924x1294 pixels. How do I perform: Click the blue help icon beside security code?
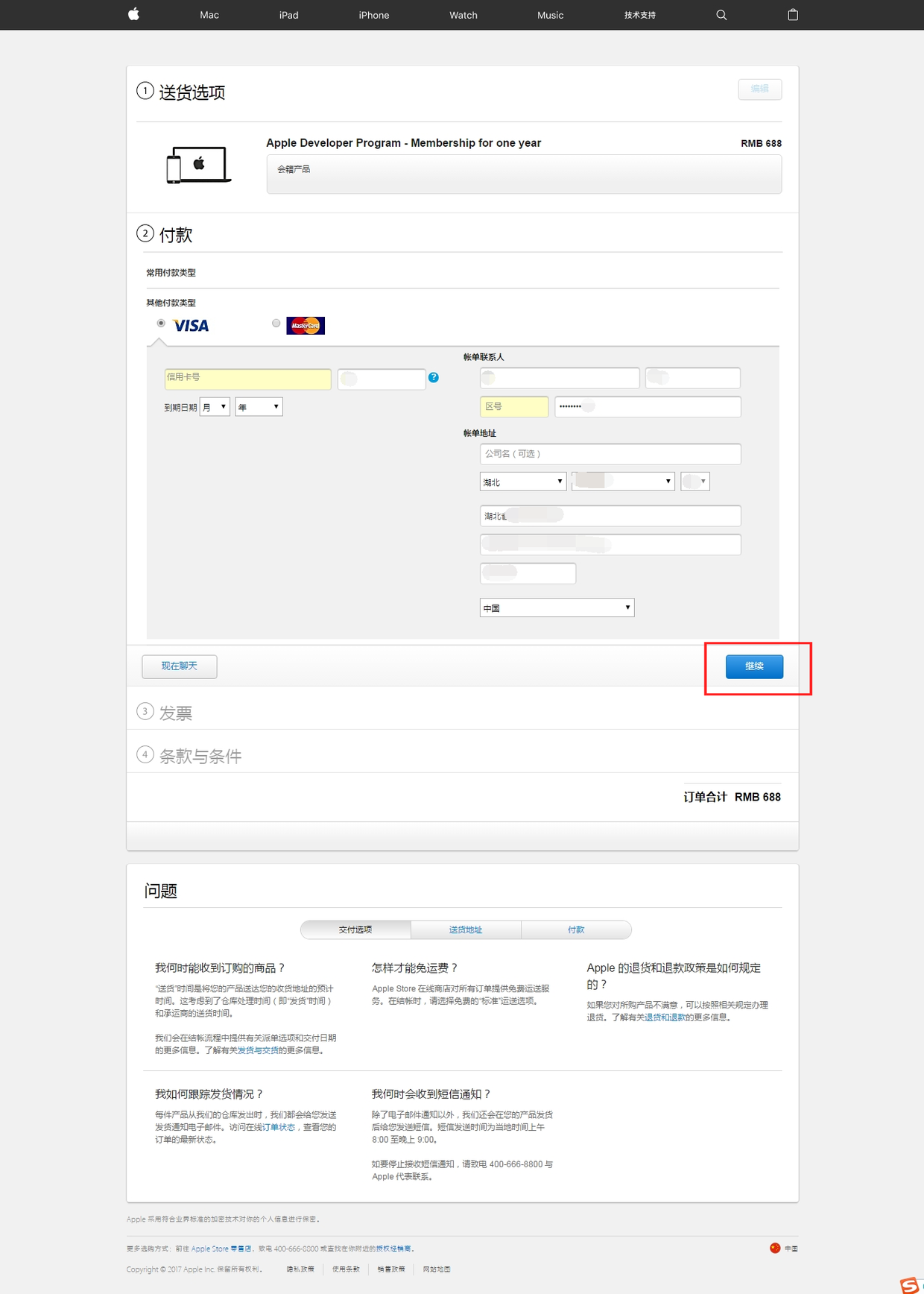[x=434, y=378]
